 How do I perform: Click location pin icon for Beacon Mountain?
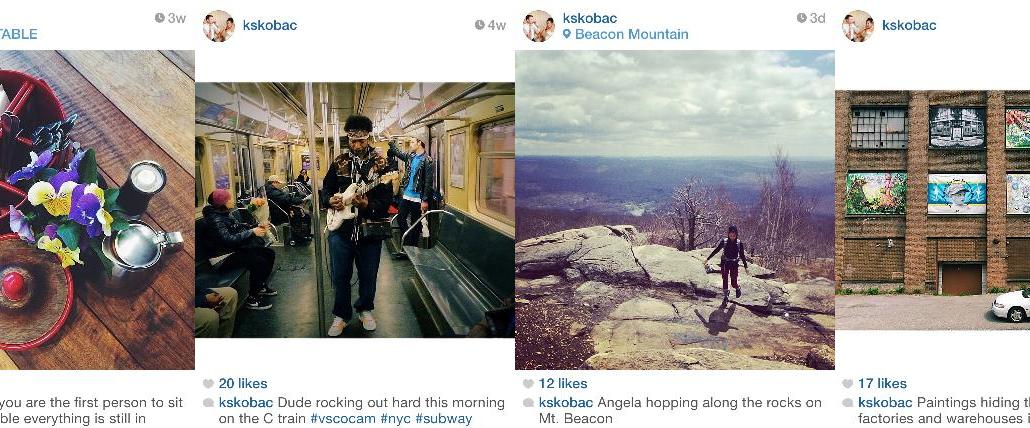[x=567, y=34]
